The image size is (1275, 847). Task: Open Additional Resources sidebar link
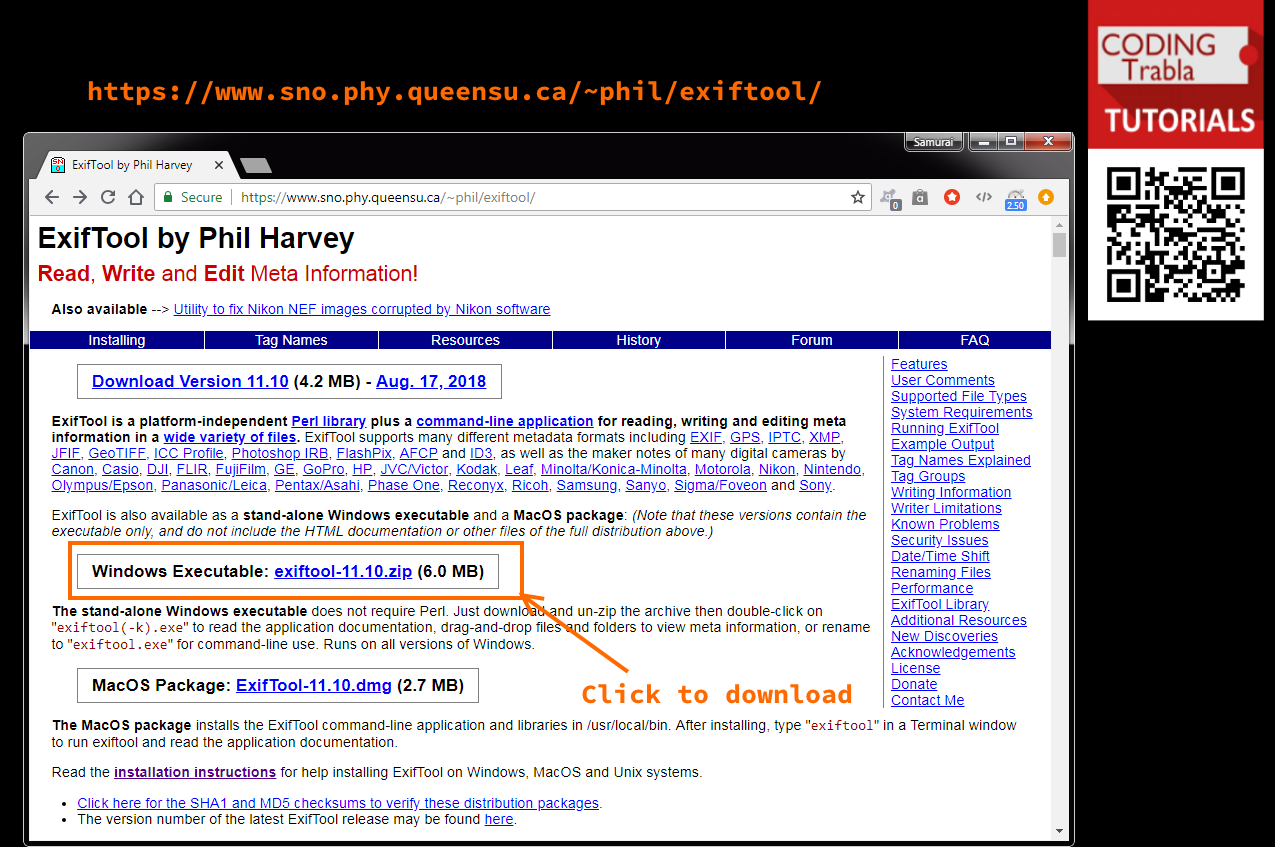tap(959, 620)
